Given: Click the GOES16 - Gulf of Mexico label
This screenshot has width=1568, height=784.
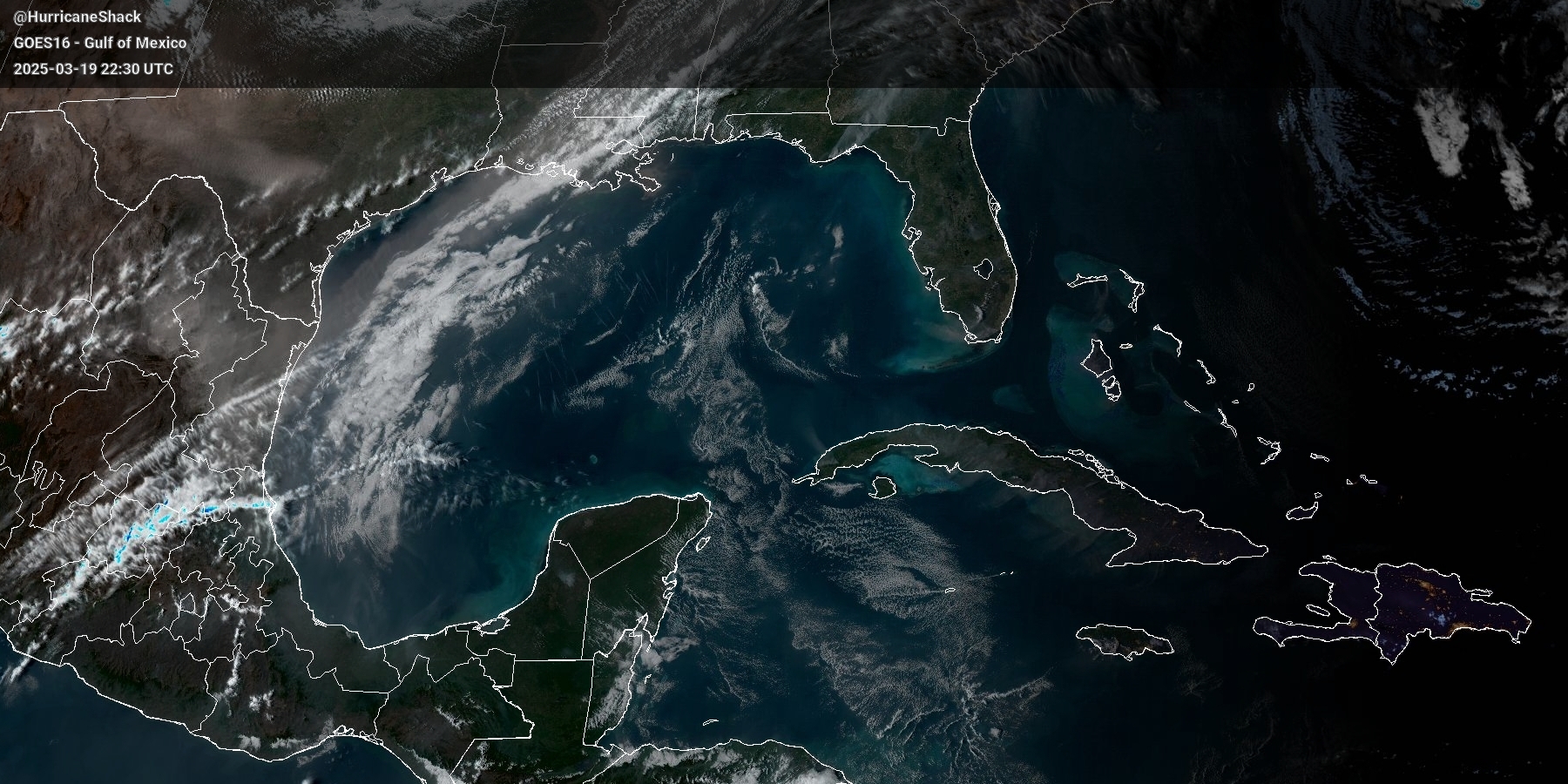Looking at the screenshot, I should [100, 43].
